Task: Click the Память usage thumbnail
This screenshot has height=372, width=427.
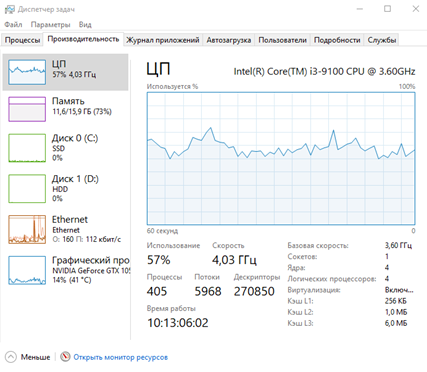Action: click(x=27, y=109)
